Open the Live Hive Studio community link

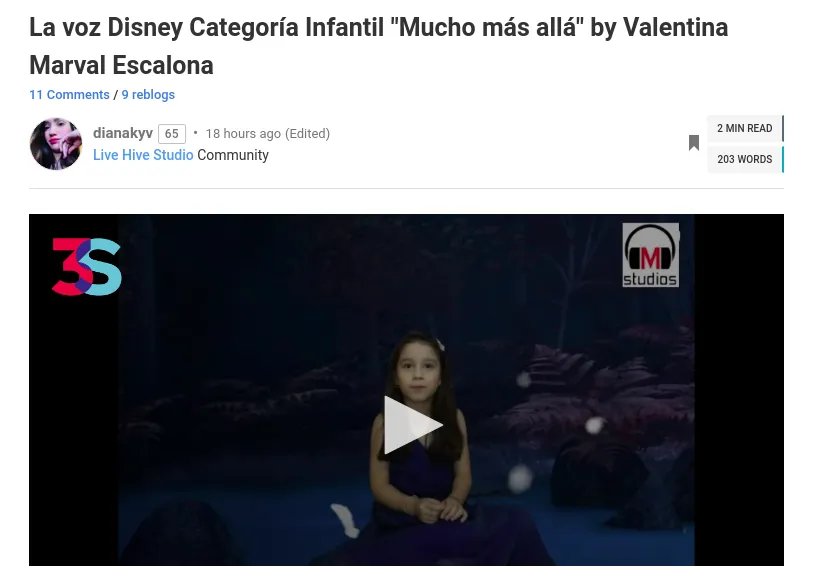click(x=143, y=155)
